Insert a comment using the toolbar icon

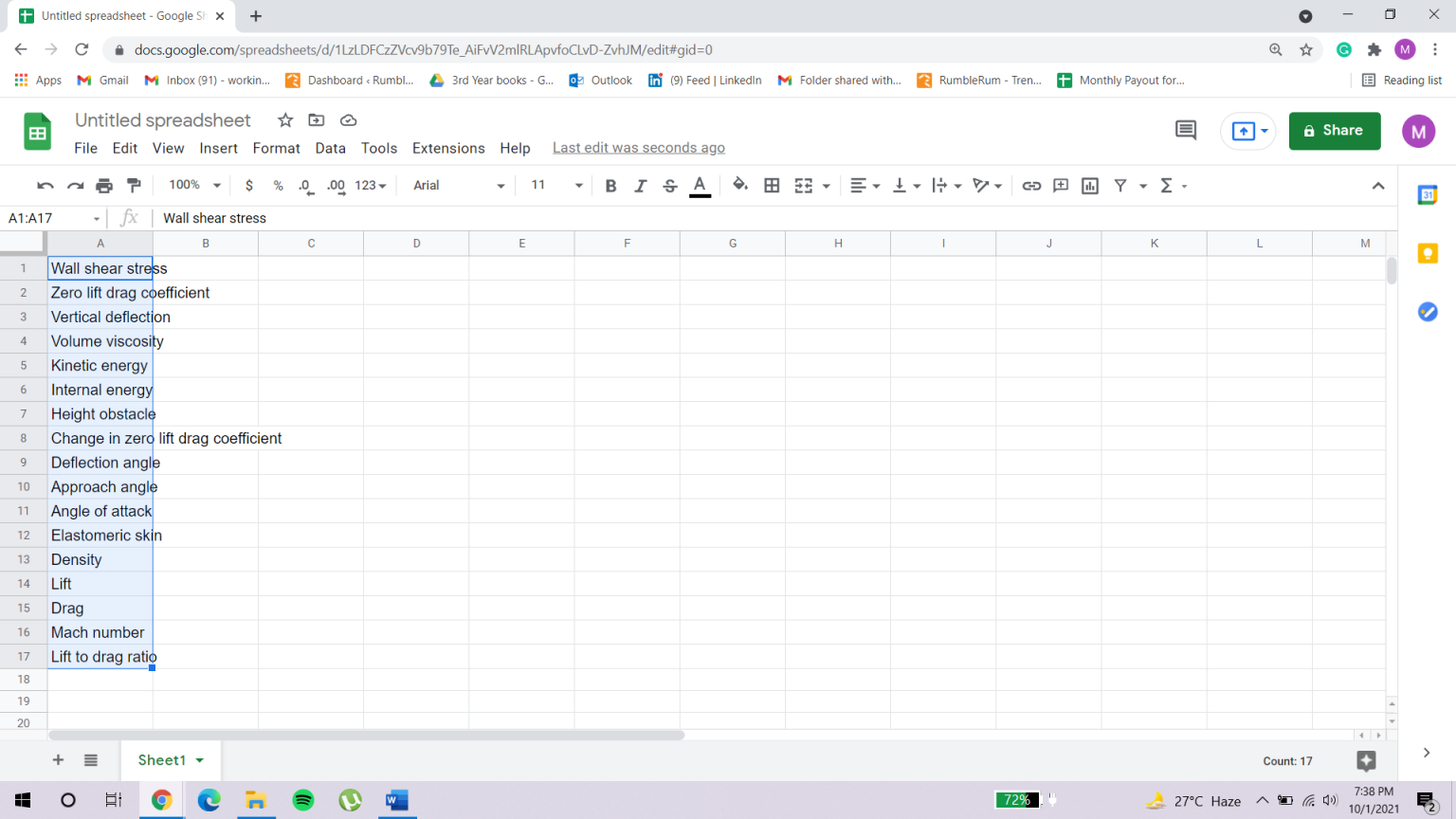coord(1060,185)
